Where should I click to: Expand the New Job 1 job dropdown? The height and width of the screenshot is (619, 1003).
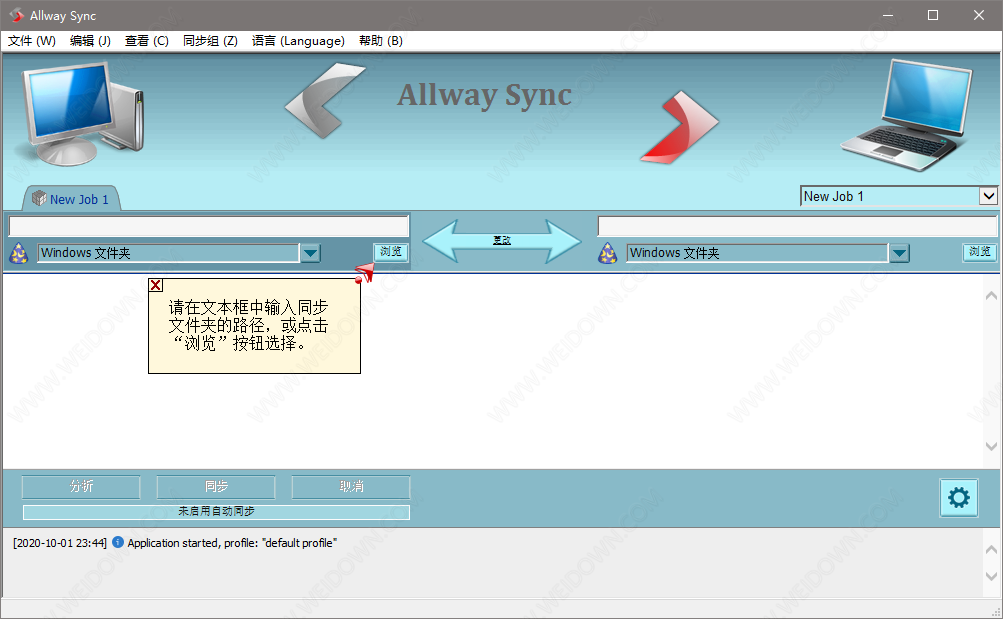coord(988,196)
